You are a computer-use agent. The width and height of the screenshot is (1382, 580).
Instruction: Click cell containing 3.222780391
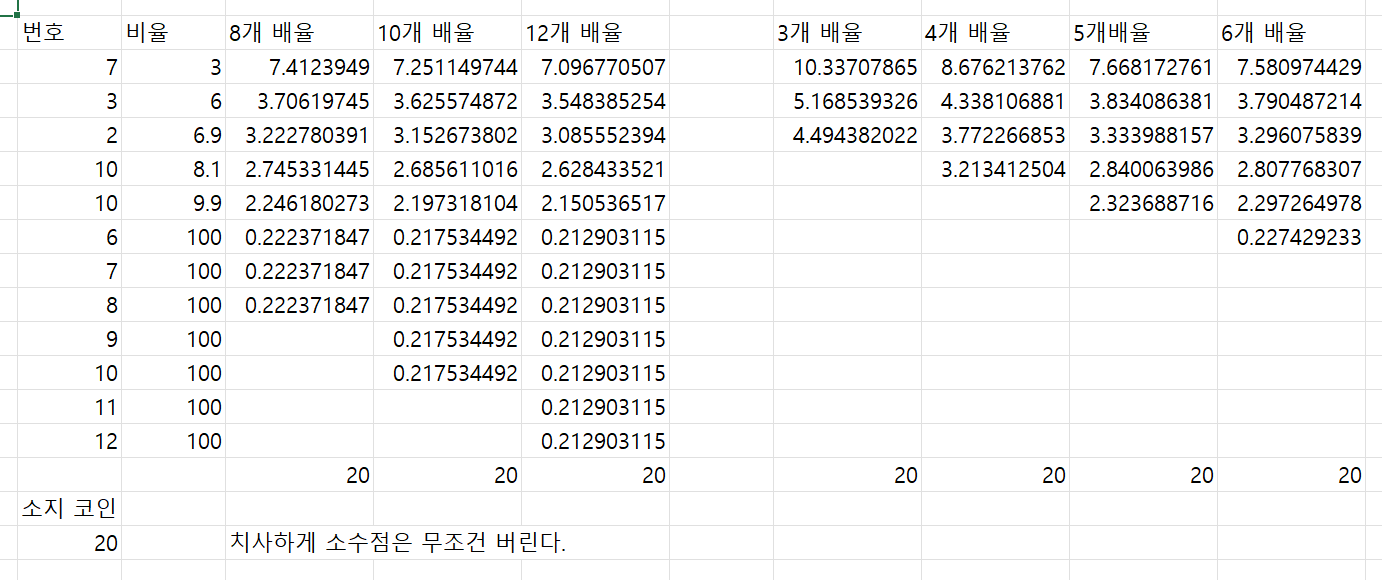[x=300, y=136]
